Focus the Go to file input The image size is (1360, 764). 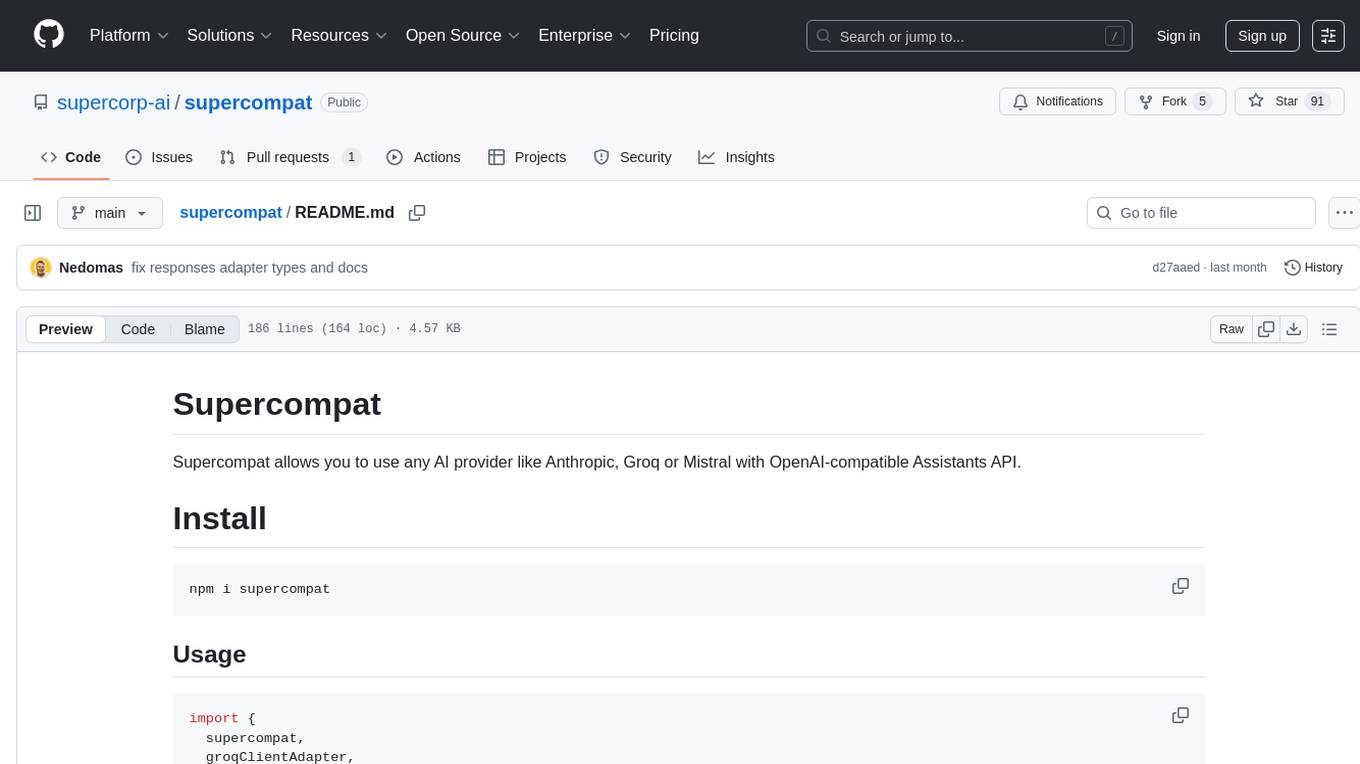click(x=1201, y=213)
